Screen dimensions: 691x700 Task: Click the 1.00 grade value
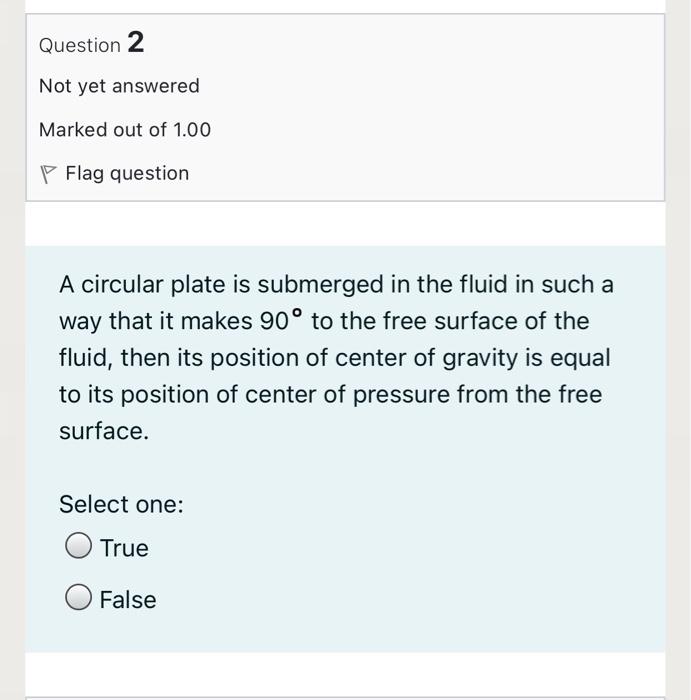pyautogui.click(x=192, y=130)
